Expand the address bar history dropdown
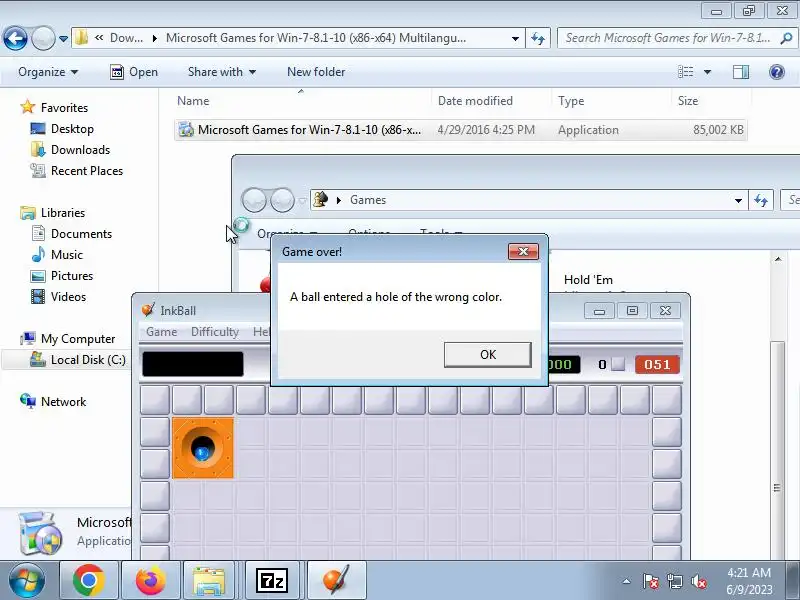Viewport: 800px width, 600px height. pos(515,38)
